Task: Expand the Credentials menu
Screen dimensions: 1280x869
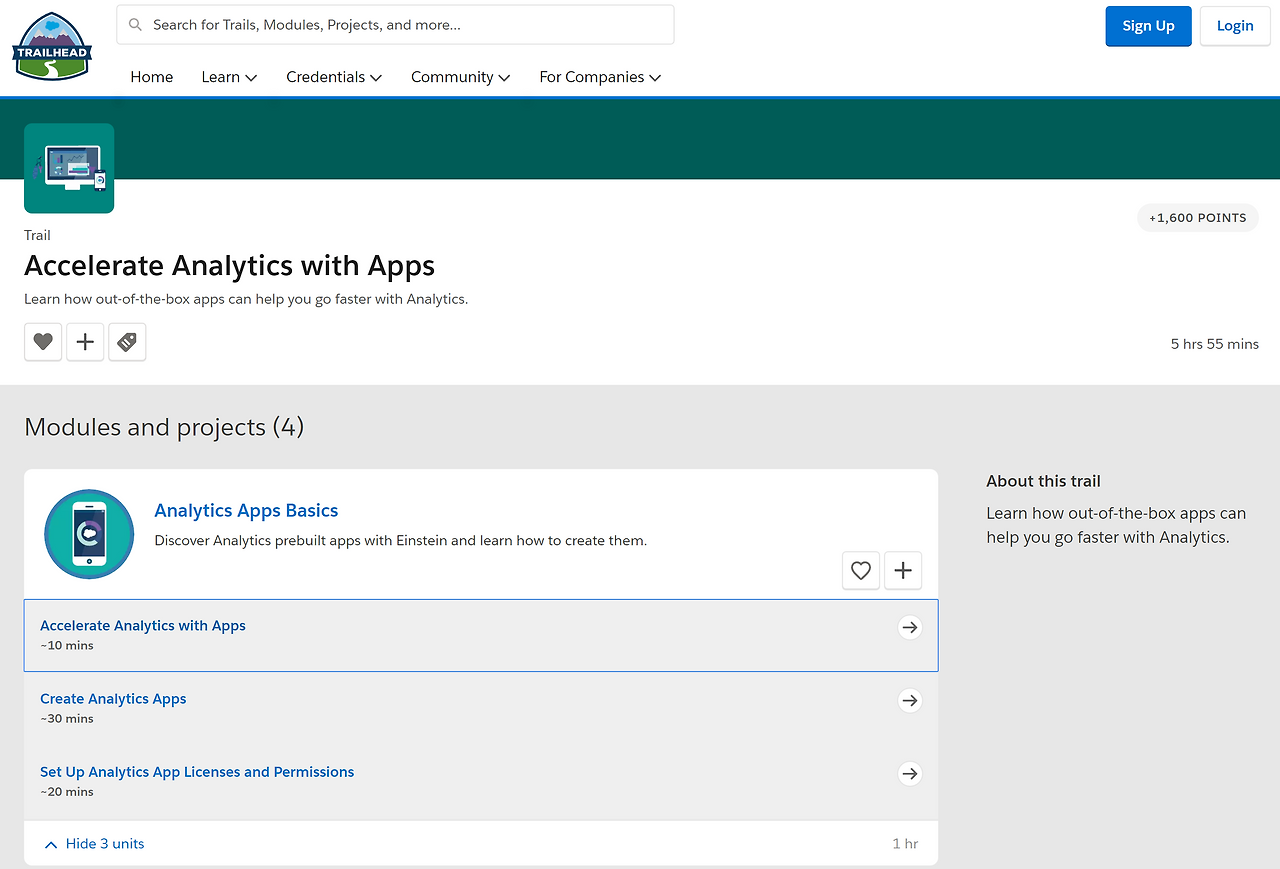Action: pos(334,77)
